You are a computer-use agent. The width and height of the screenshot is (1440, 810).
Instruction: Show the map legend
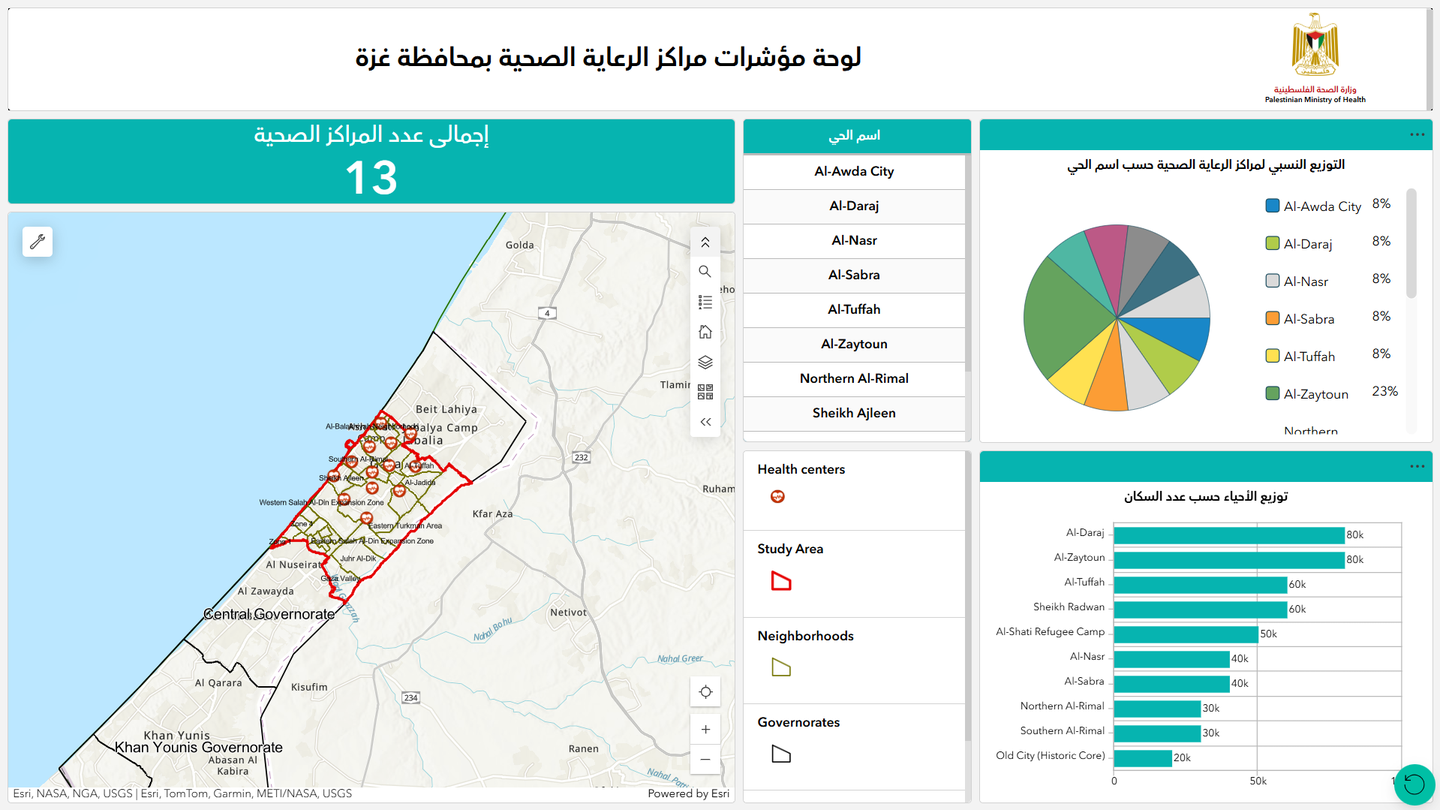click(705, 301)
